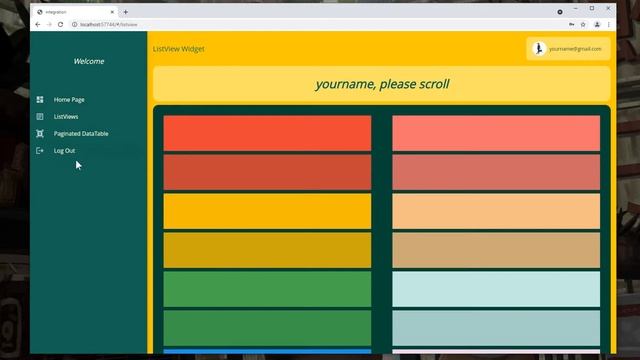
Task: Select the peach tile in right list
Action: [496, 211]
